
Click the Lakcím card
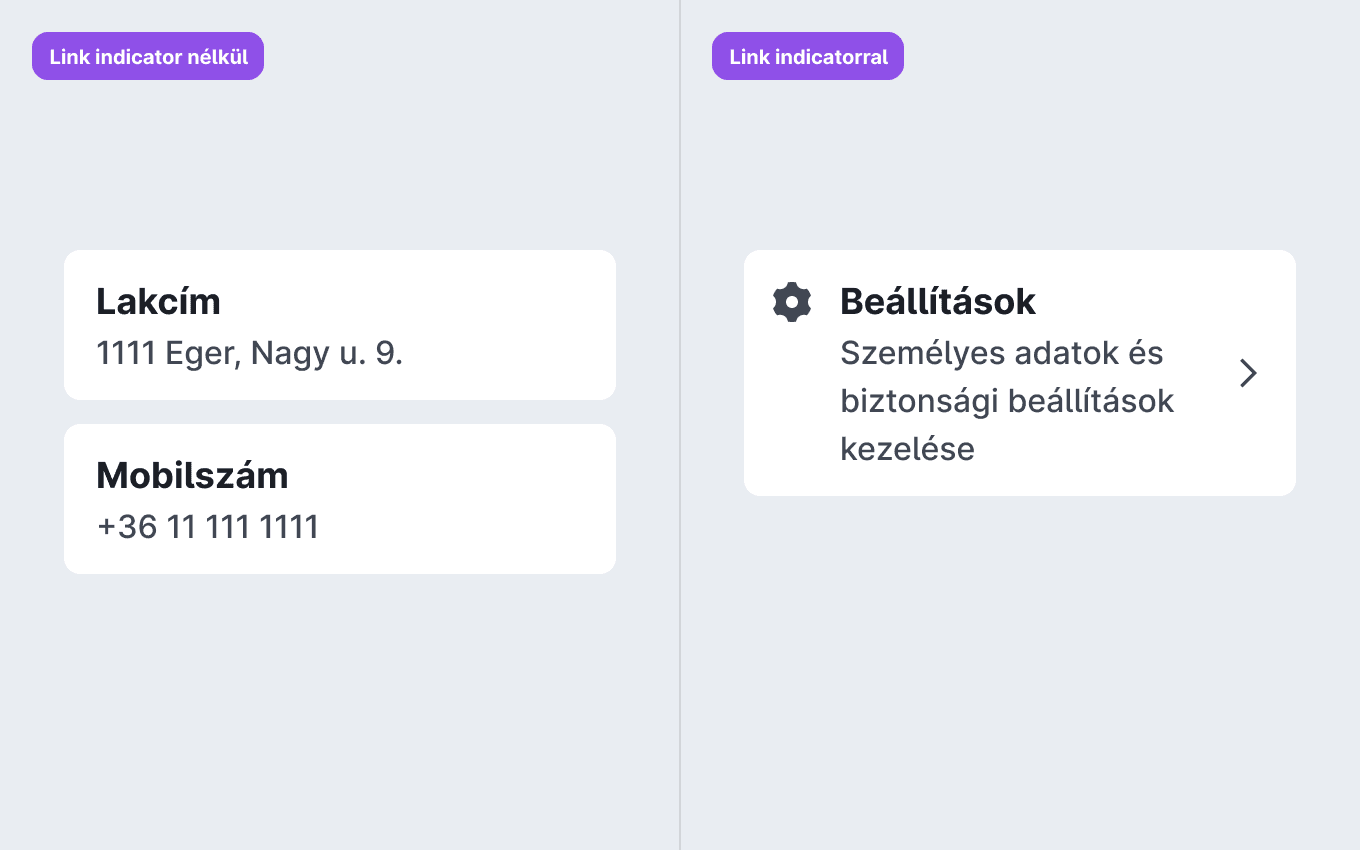pos(340,325)
